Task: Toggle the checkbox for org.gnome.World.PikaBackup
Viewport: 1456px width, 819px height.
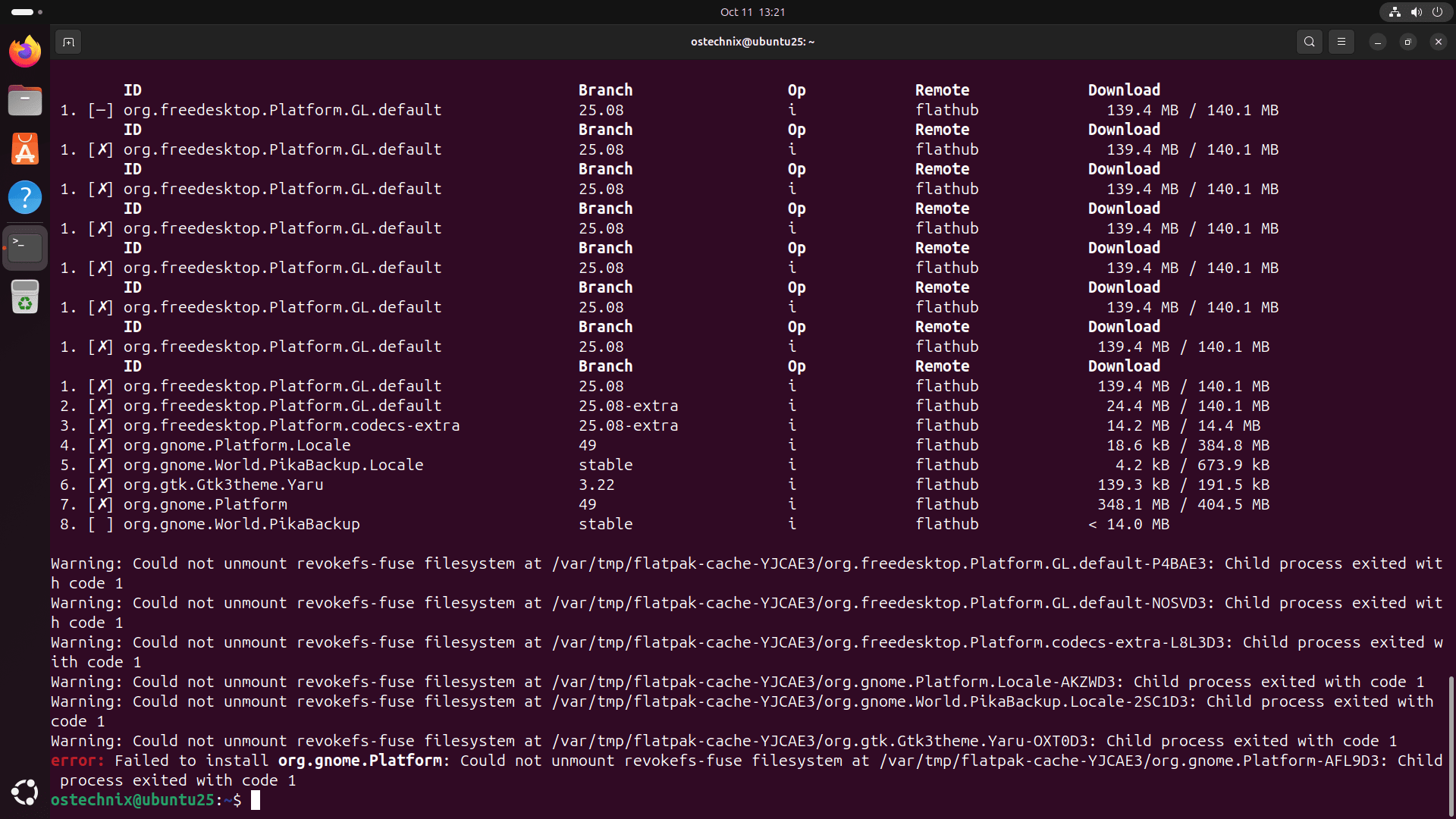Action: coord(101,524)
